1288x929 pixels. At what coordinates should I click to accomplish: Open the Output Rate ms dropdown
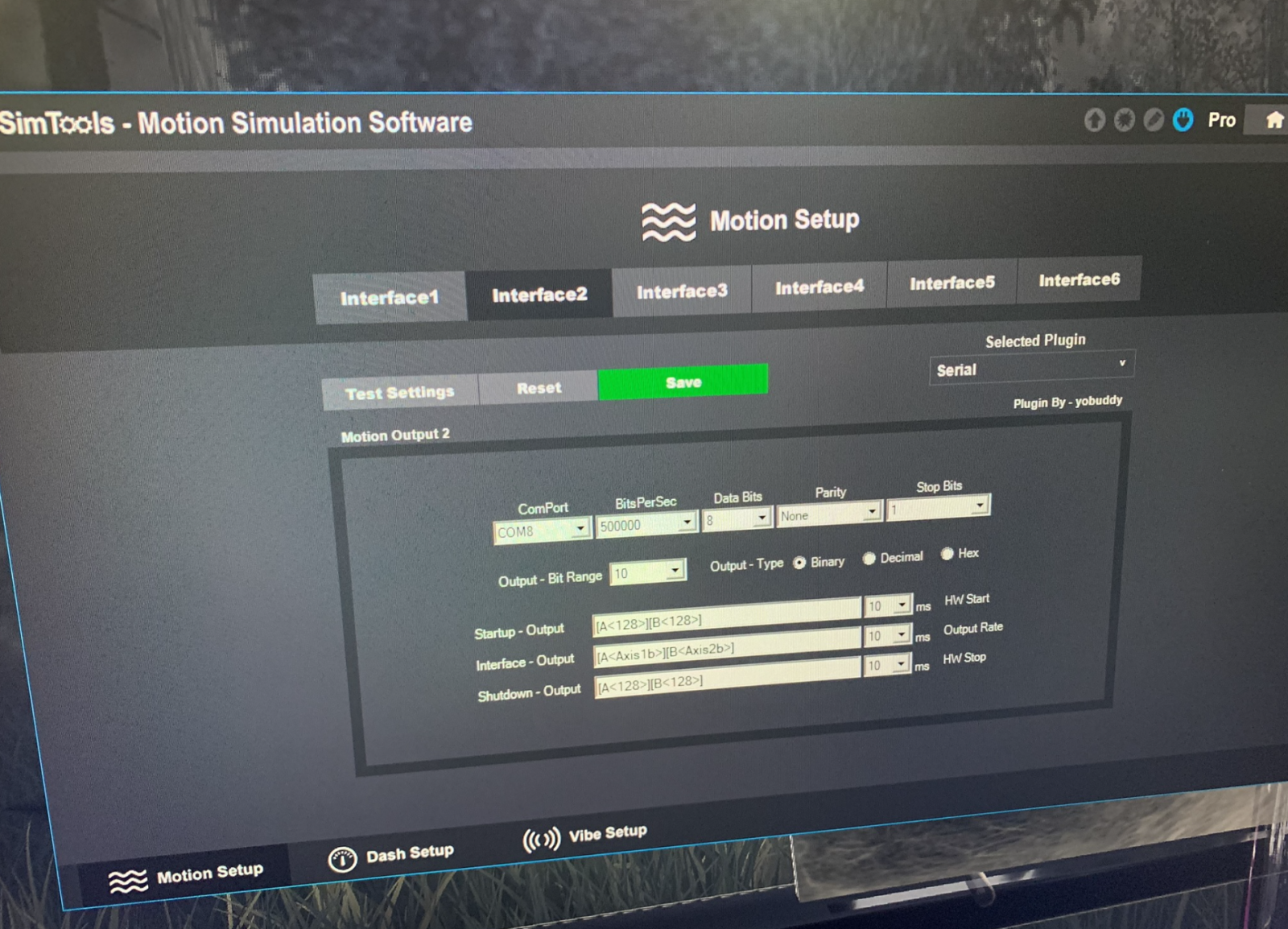tap(887, 635)
